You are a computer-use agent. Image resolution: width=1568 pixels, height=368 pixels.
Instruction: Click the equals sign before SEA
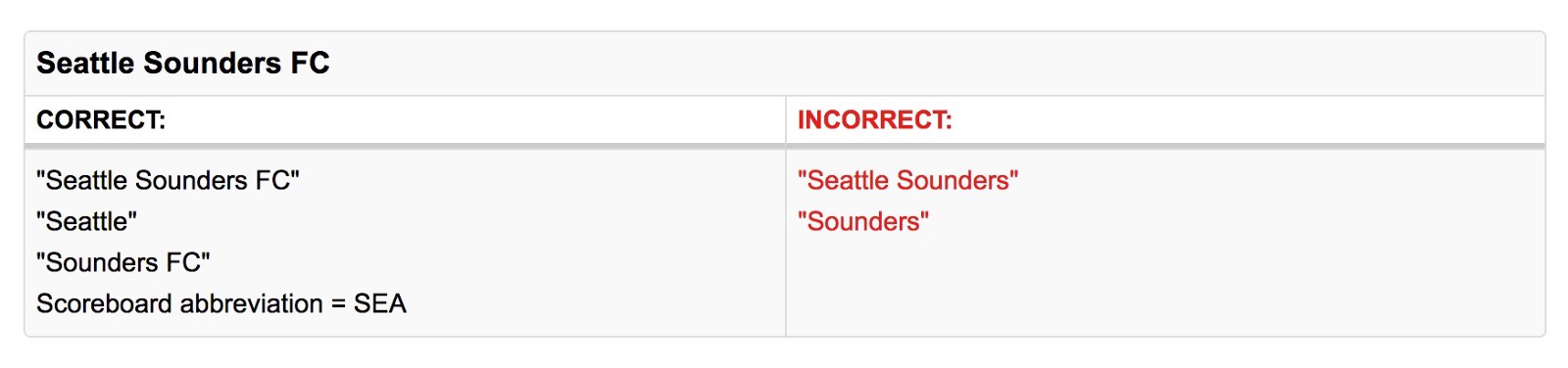coord(338,305)
